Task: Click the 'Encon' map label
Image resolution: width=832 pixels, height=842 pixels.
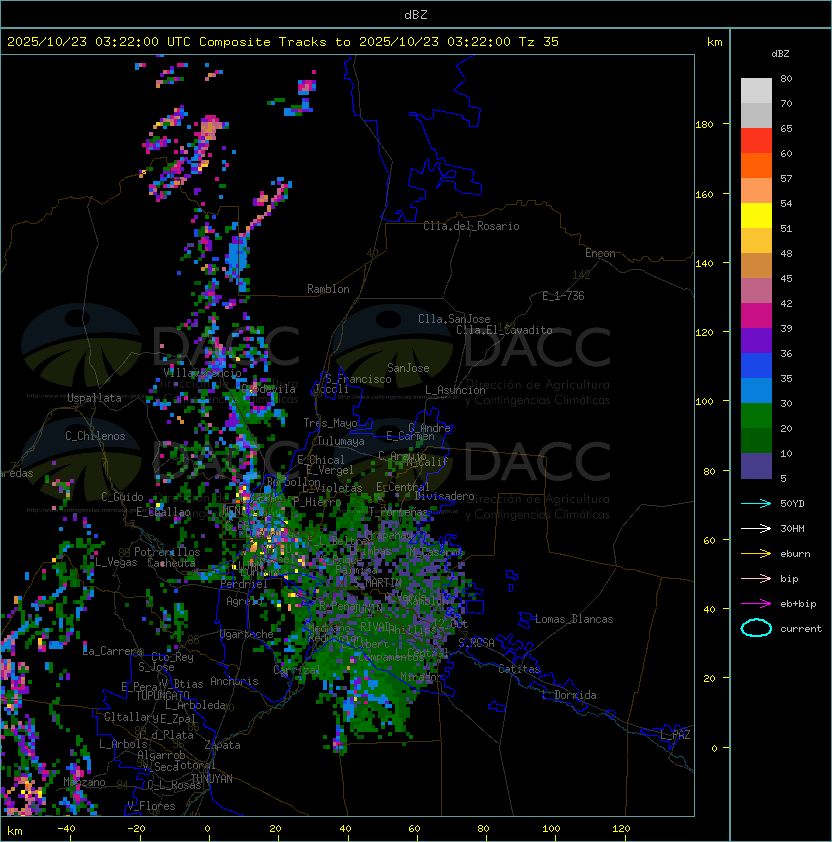Action: pos(600,253)
